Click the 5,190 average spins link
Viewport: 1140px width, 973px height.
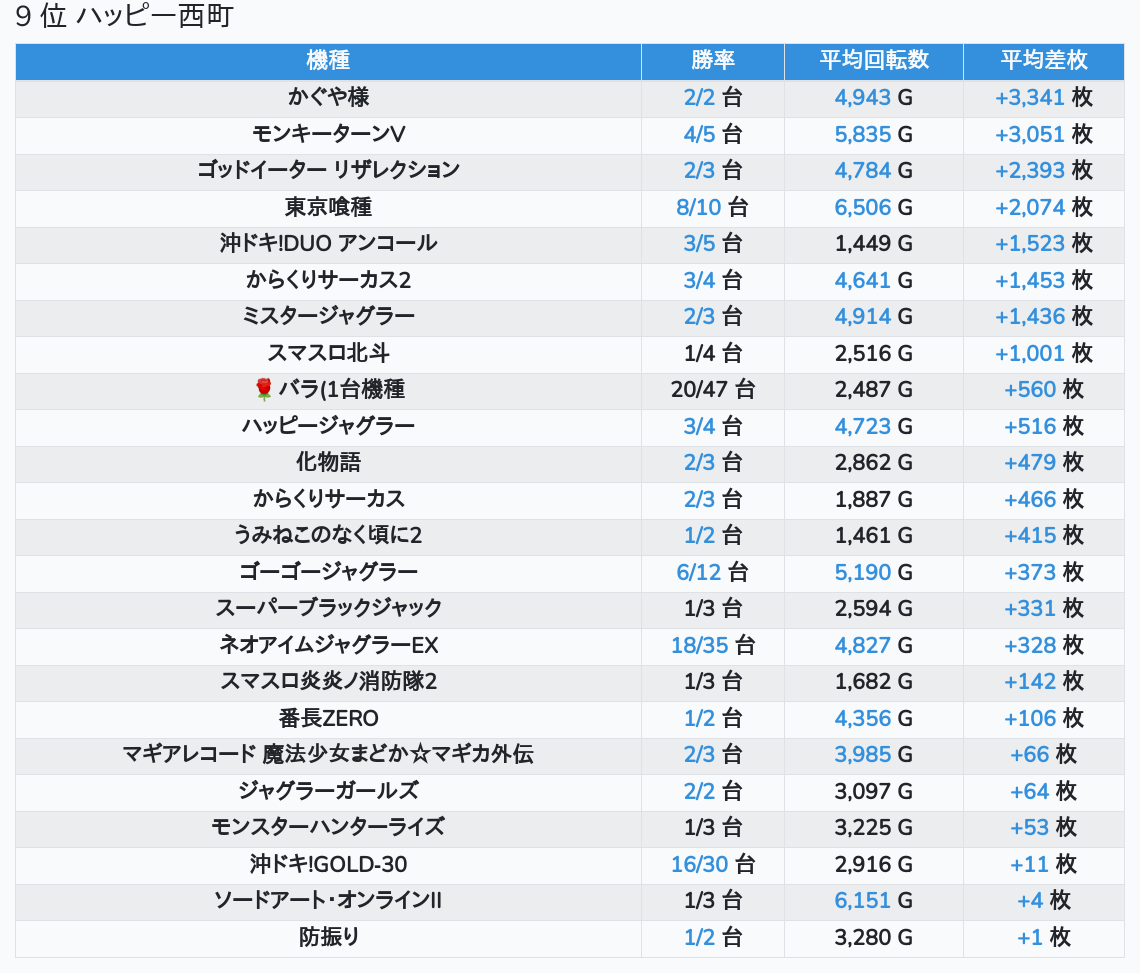coord(862,572)
